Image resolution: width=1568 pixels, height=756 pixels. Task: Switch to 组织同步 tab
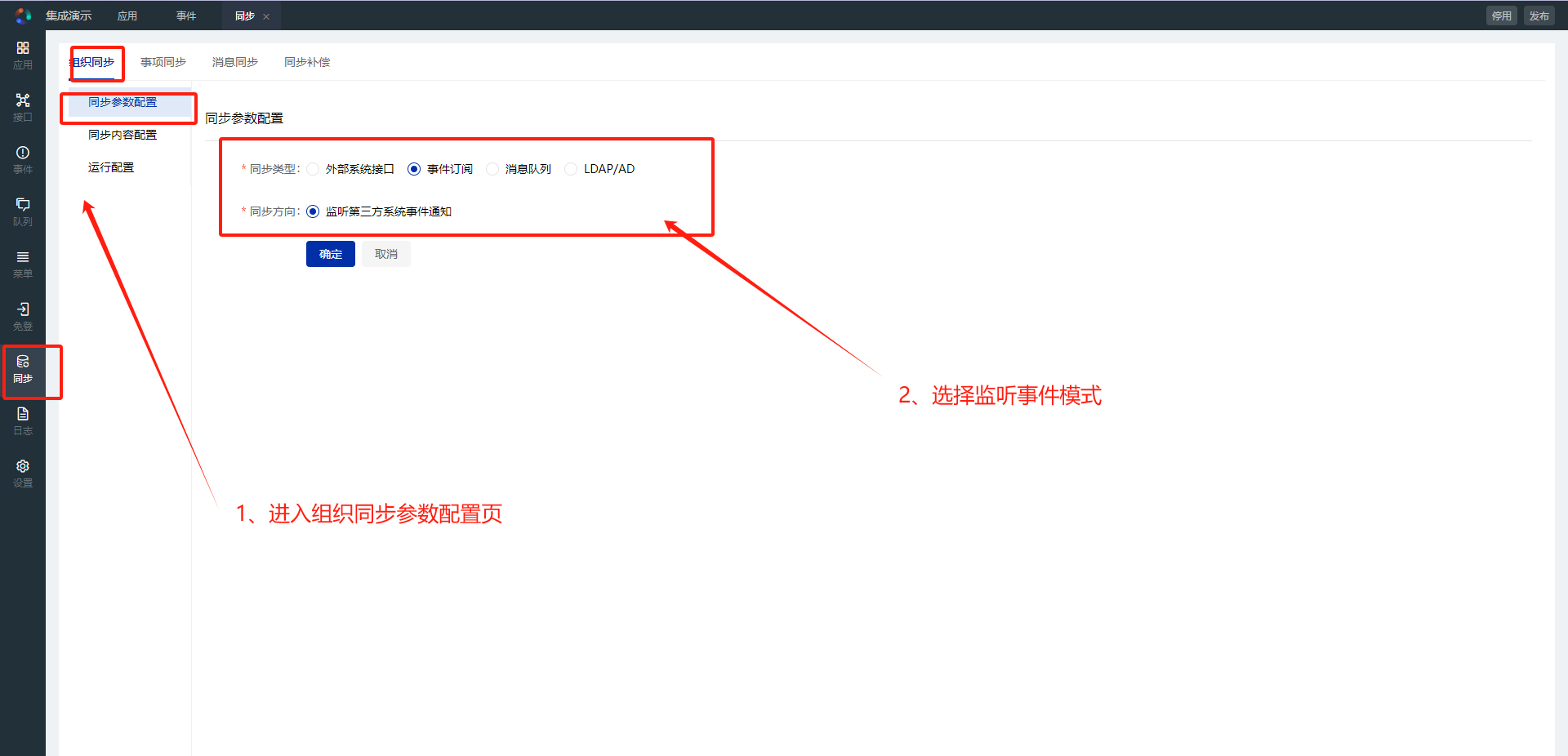point(91,62)
